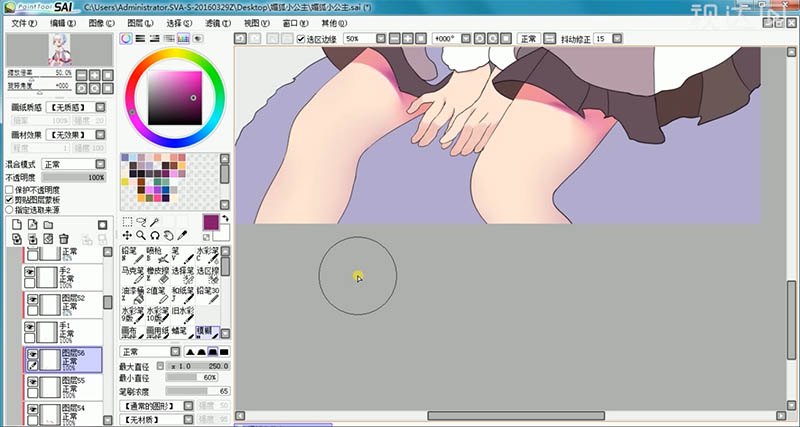Select 指定选取来源 radio option
The height and width of the screenshot is (427, 800).
(9, 210)
